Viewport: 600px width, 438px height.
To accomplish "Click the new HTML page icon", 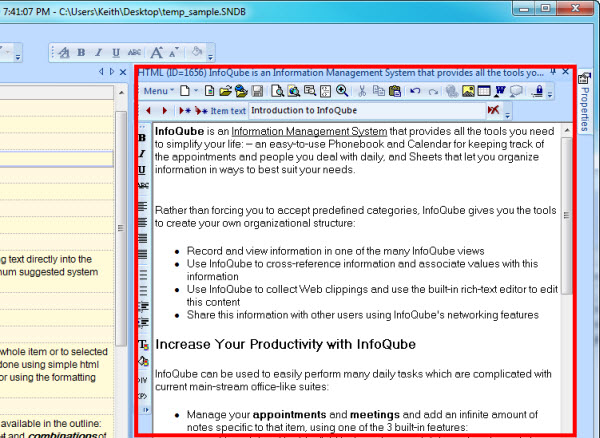I will pos(209,91).
